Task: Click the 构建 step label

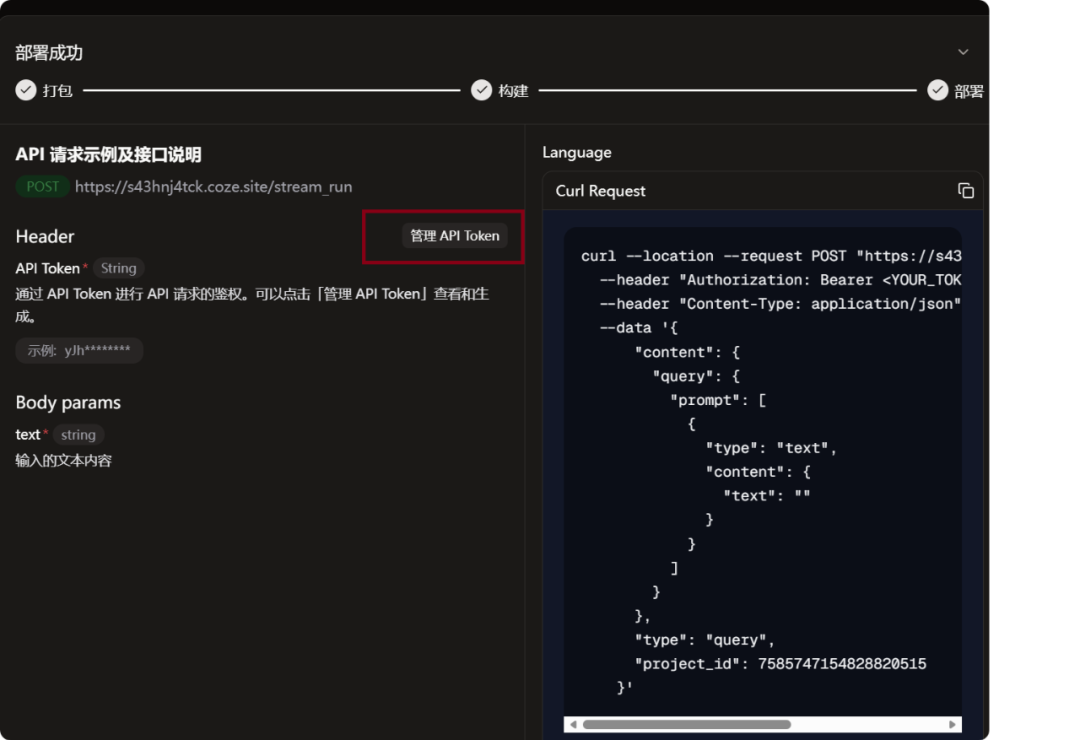Action: pyautogui.click(x=513, y=91)
